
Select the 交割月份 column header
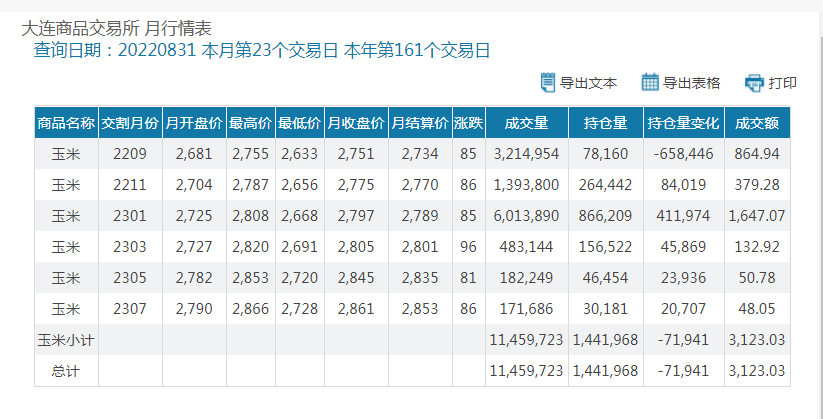click(130, 123)
